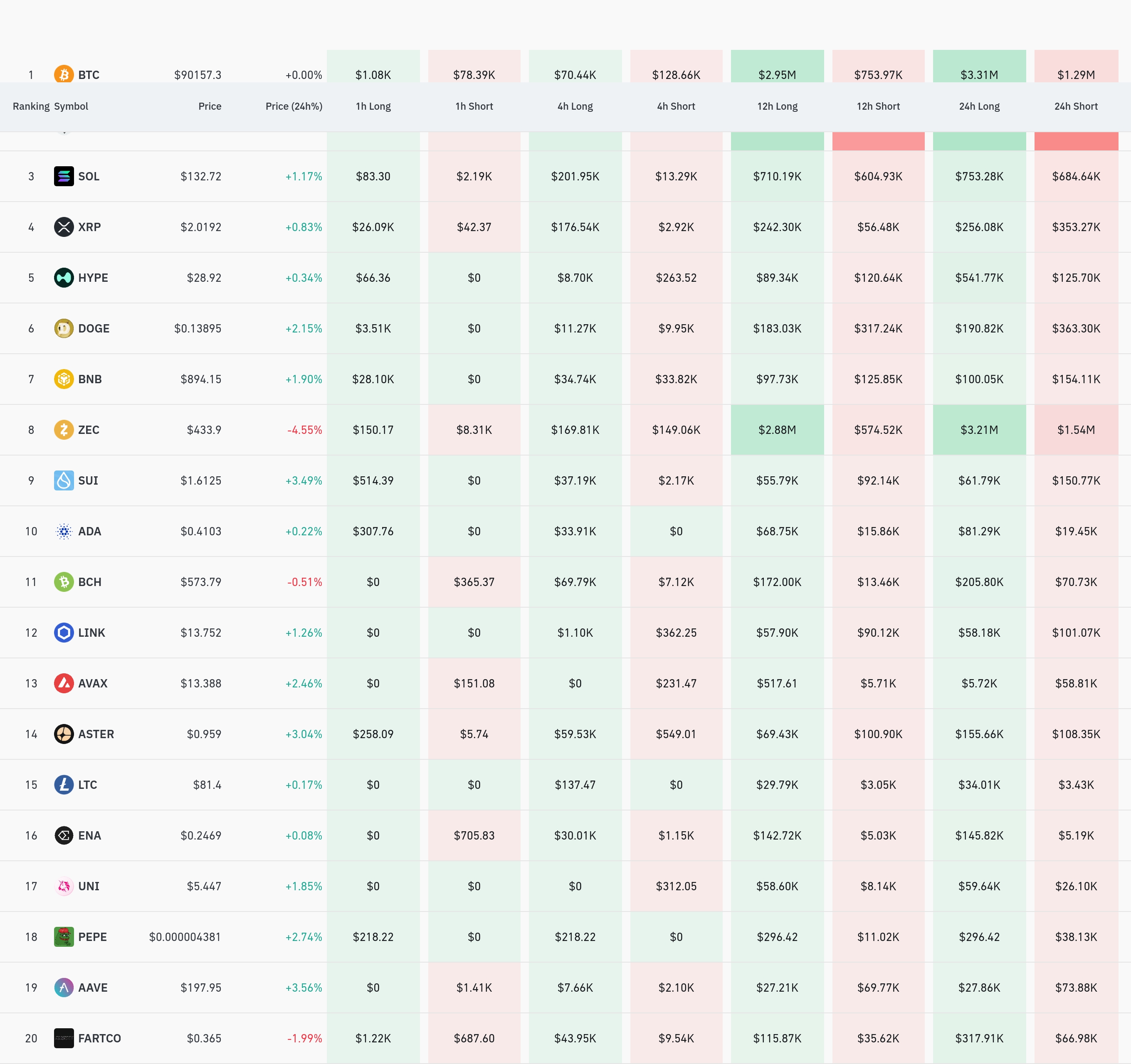The width and height of the screenshot is (1131, 1064).
Task: Open the ASTER symbol link
Action: tap(96, 734)
